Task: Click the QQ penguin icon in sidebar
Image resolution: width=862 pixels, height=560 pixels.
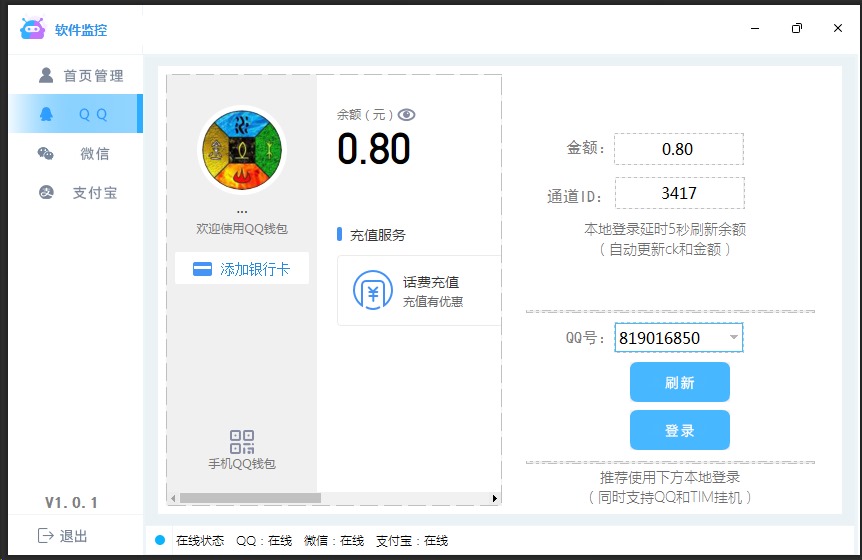Action: pyautogui.click(x=46, y=114)
